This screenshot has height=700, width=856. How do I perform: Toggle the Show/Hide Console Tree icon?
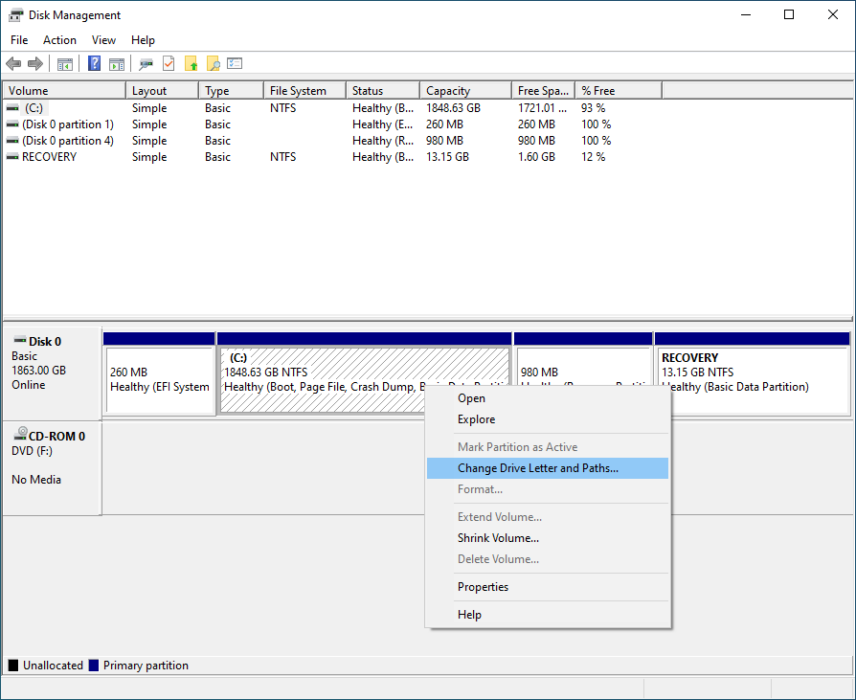65,63
